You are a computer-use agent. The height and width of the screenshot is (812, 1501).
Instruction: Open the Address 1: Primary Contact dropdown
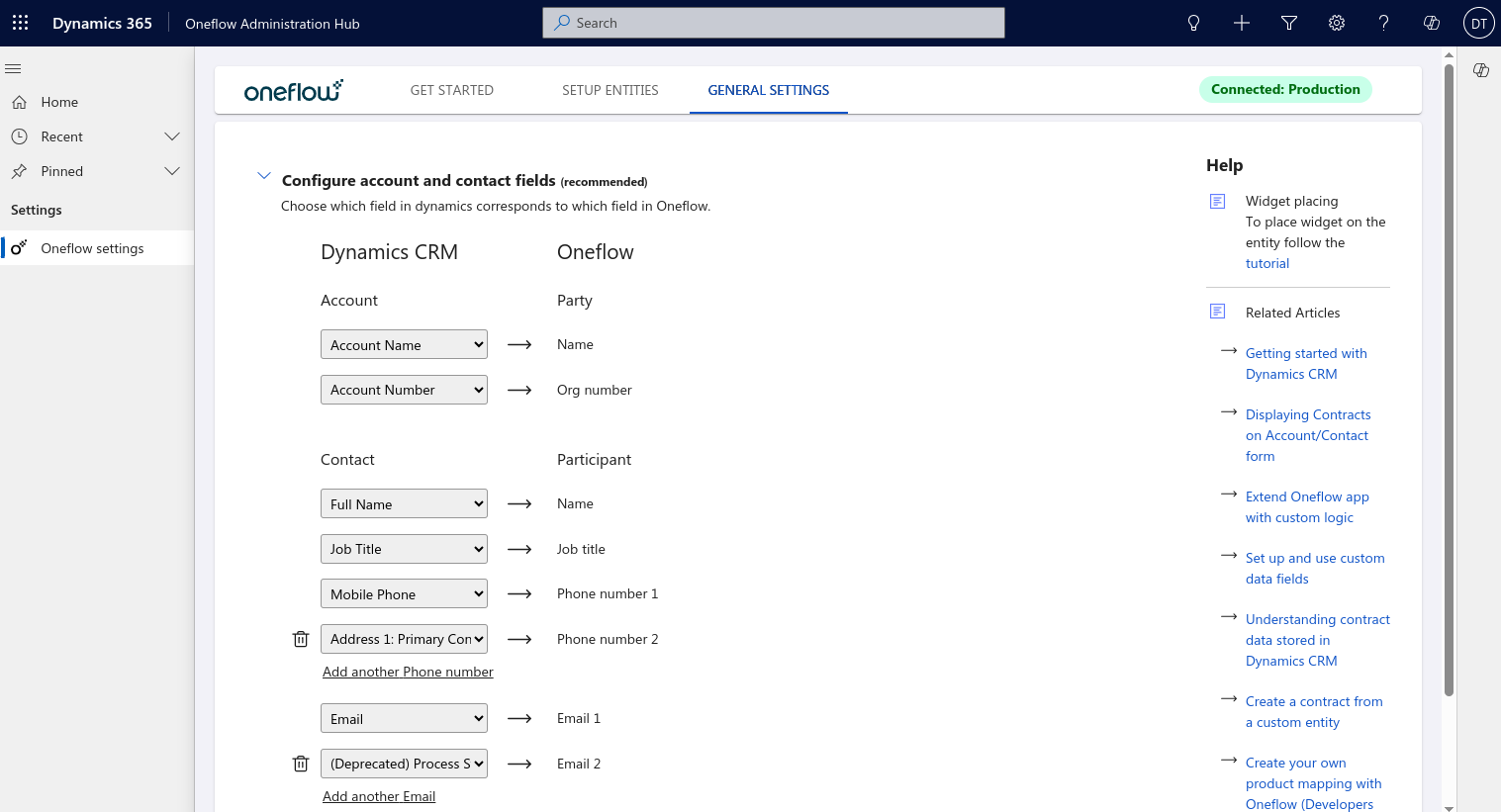404,639
